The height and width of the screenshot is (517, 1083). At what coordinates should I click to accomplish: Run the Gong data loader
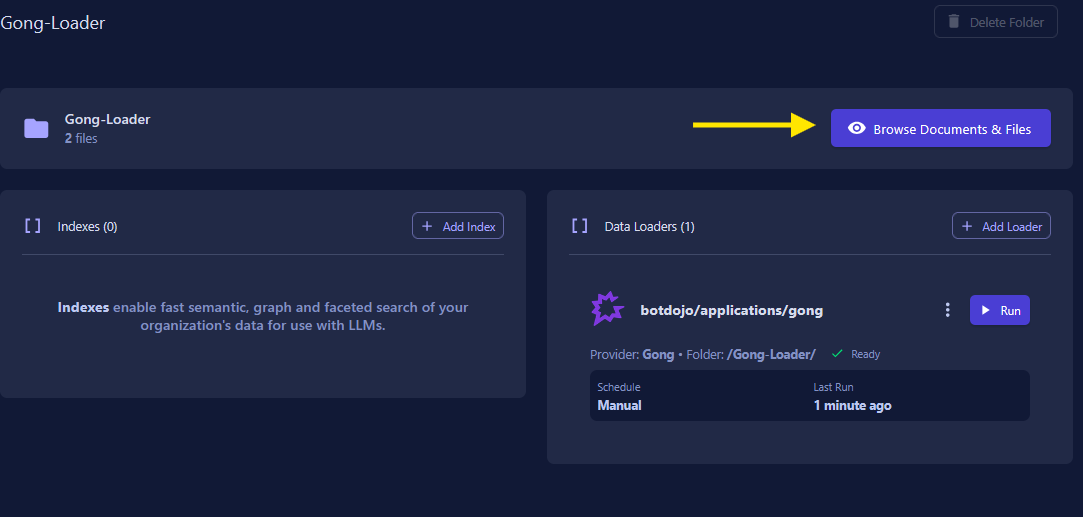tap(999, 310)
